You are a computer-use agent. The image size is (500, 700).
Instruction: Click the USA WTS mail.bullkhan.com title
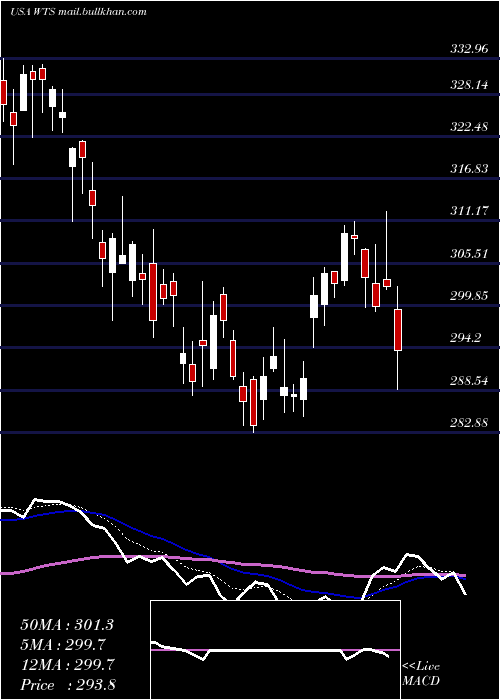[x=78, y=12]
